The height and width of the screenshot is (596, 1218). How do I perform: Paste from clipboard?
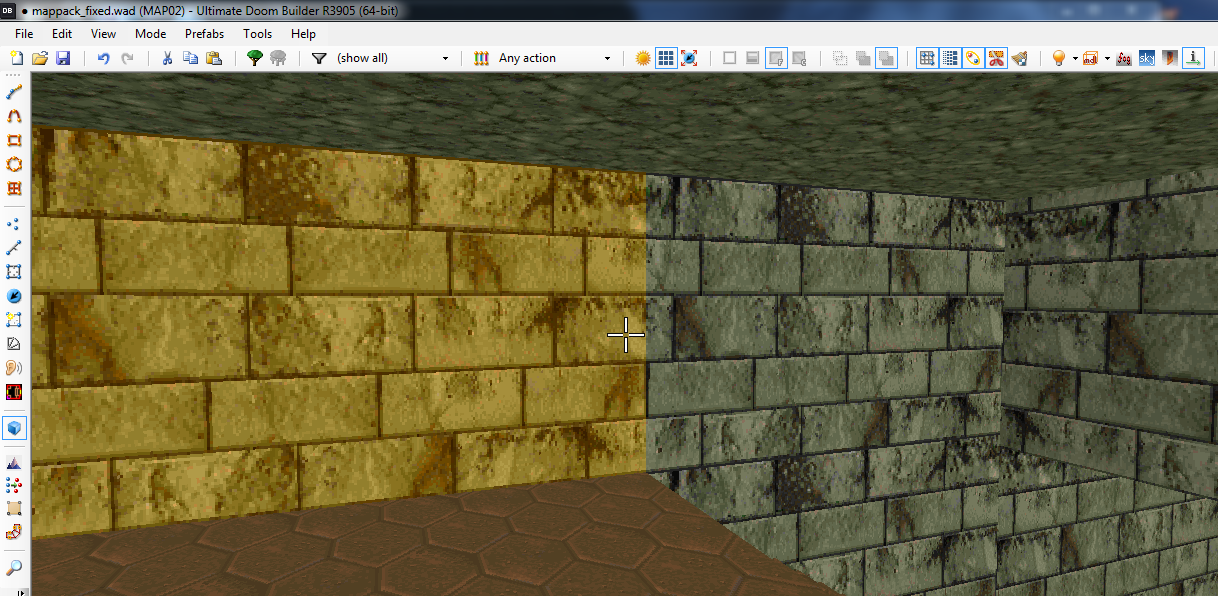214,58
